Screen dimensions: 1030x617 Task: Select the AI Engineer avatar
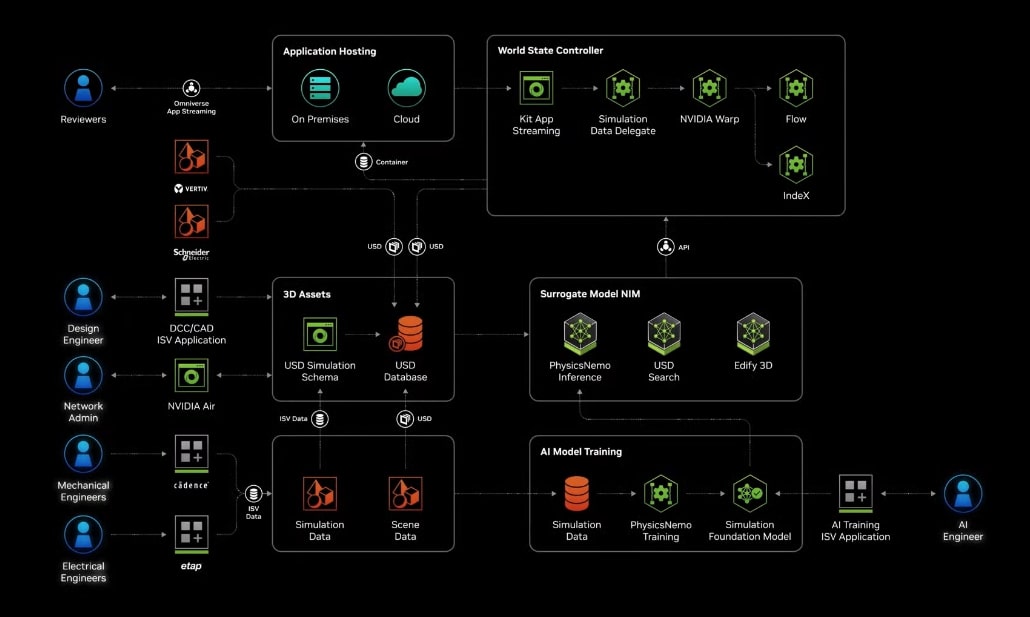point(962,492)
